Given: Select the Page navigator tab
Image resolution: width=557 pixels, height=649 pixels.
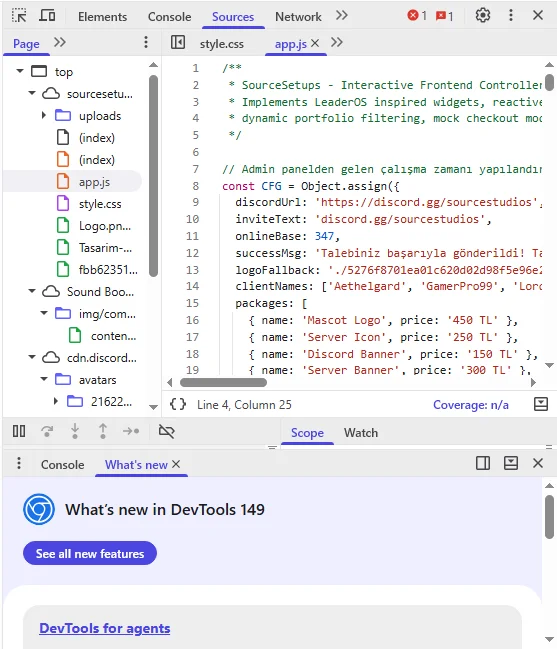Looking at the screenshot, I should (26, 43).
